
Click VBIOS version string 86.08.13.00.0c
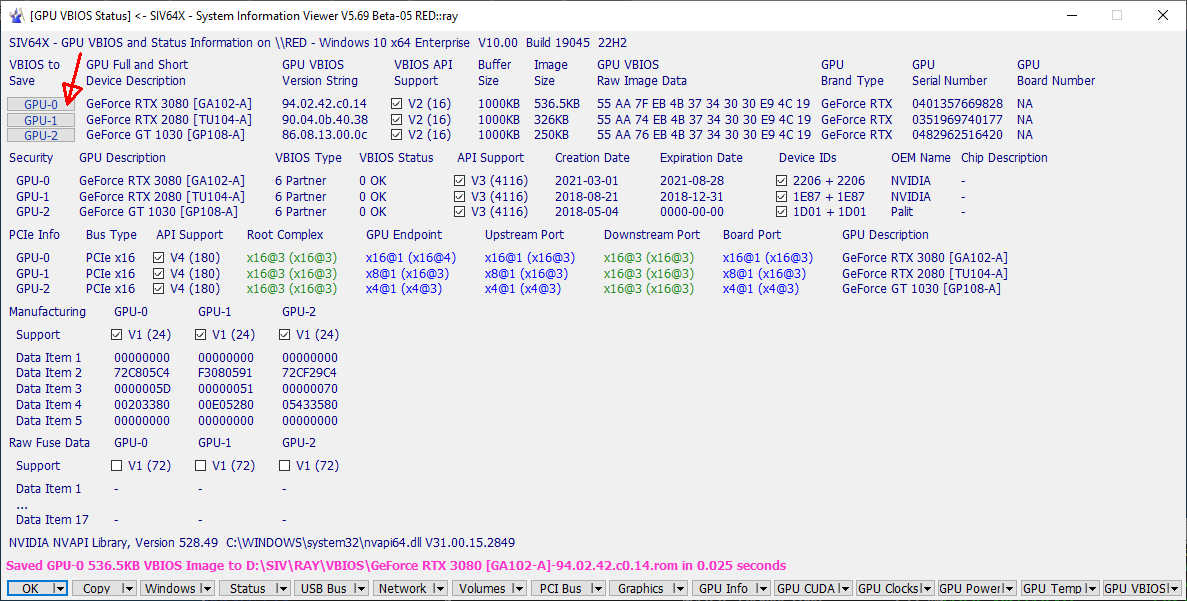pos(325,135)
